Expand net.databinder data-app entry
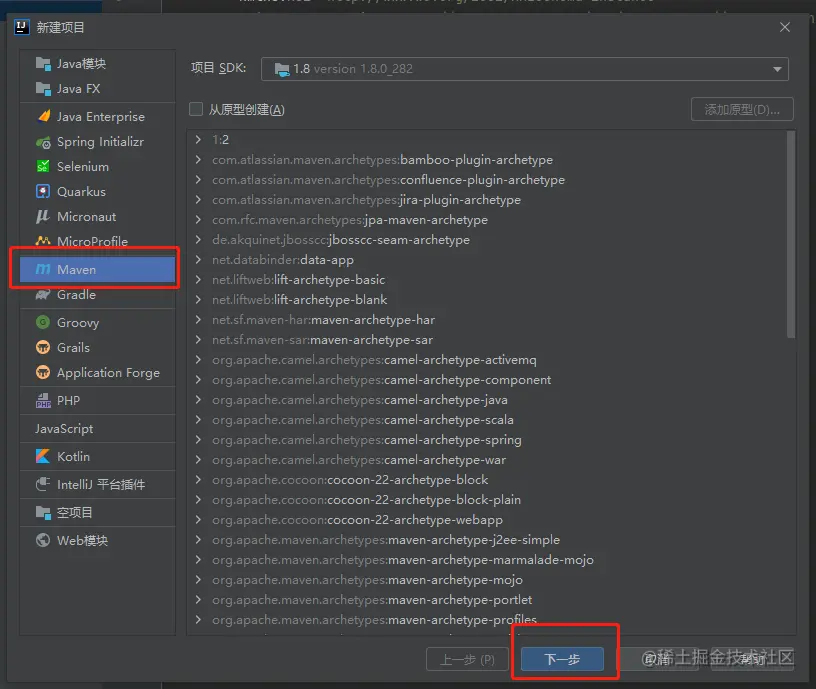 pos(198,259)
